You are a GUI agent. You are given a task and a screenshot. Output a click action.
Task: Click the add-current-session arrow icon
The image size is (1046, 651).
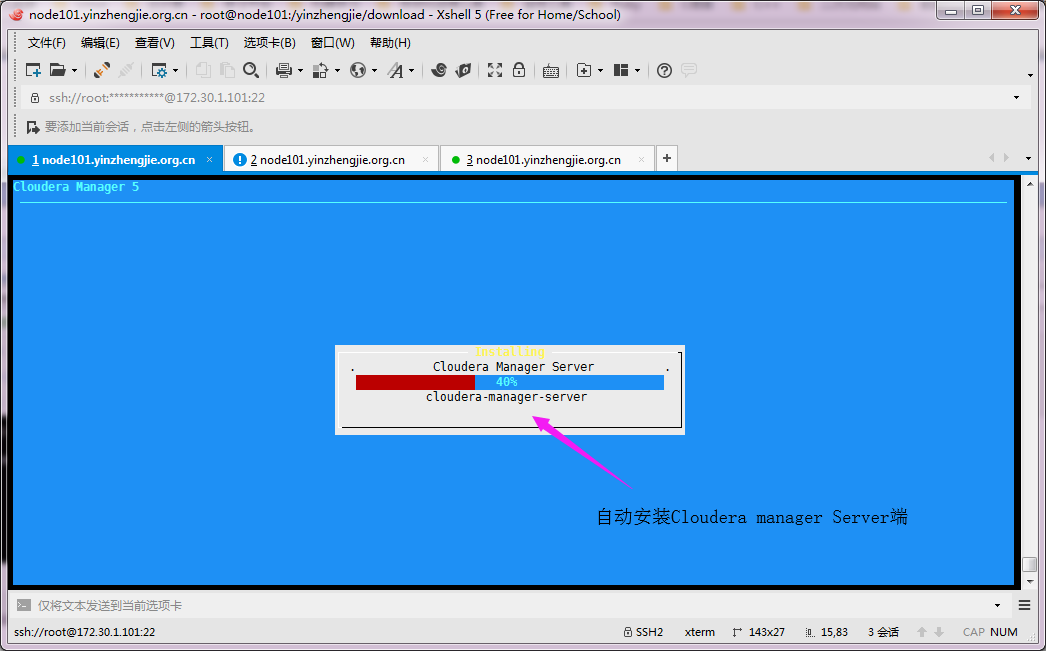point(33,127)
